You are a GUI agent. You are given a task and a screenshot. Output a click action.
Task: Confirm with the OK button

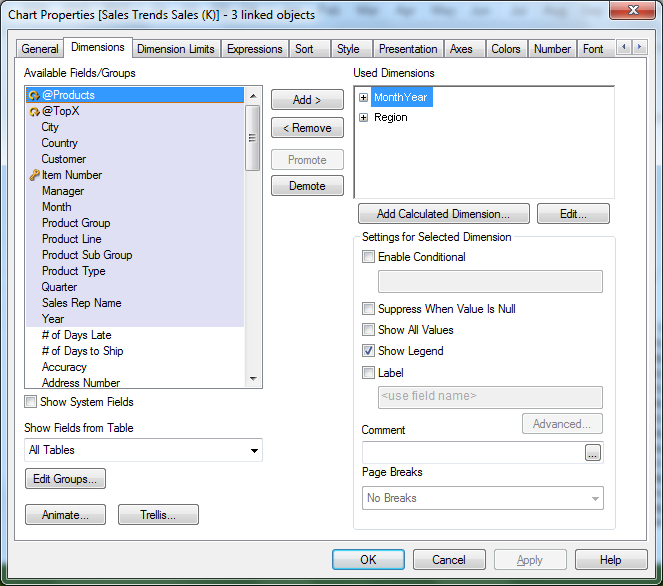(x=368, y=560)
